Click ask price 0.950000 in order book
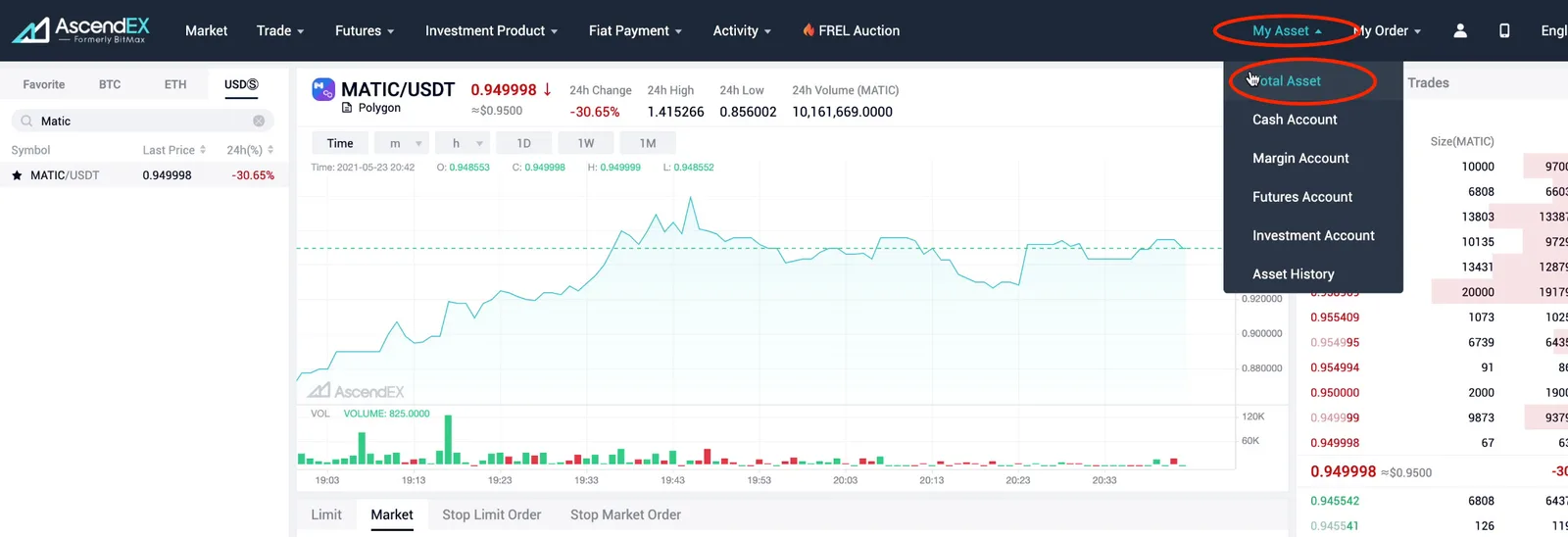This screenshot has width=1568, height=537. coord(1335,393)
